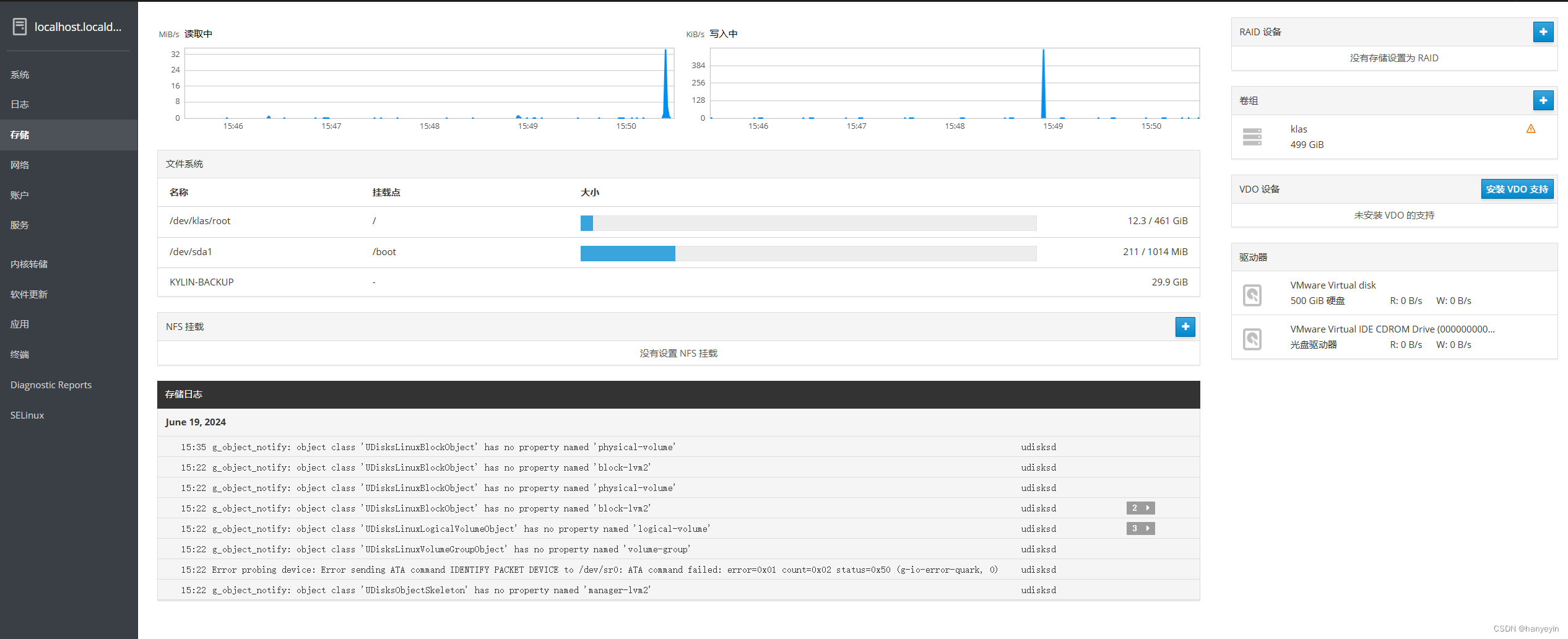Image resolution: width=1568 pixels, height=639 pixels.
Task: Click the VMware Virtual disk drive icon
Action: coord(1252,295)
